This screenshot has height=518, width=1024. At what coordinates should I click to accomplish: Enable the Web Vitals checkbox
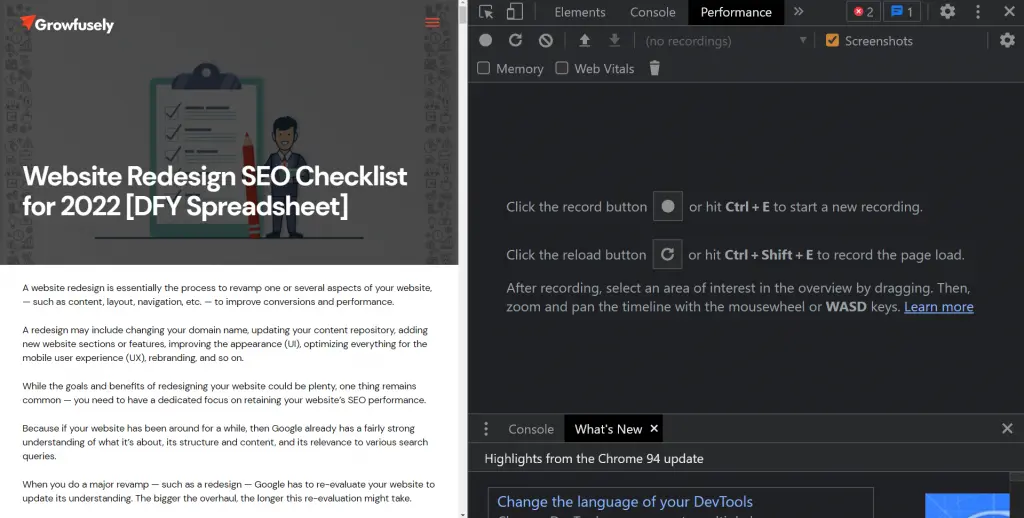click(x=562, y=68)
